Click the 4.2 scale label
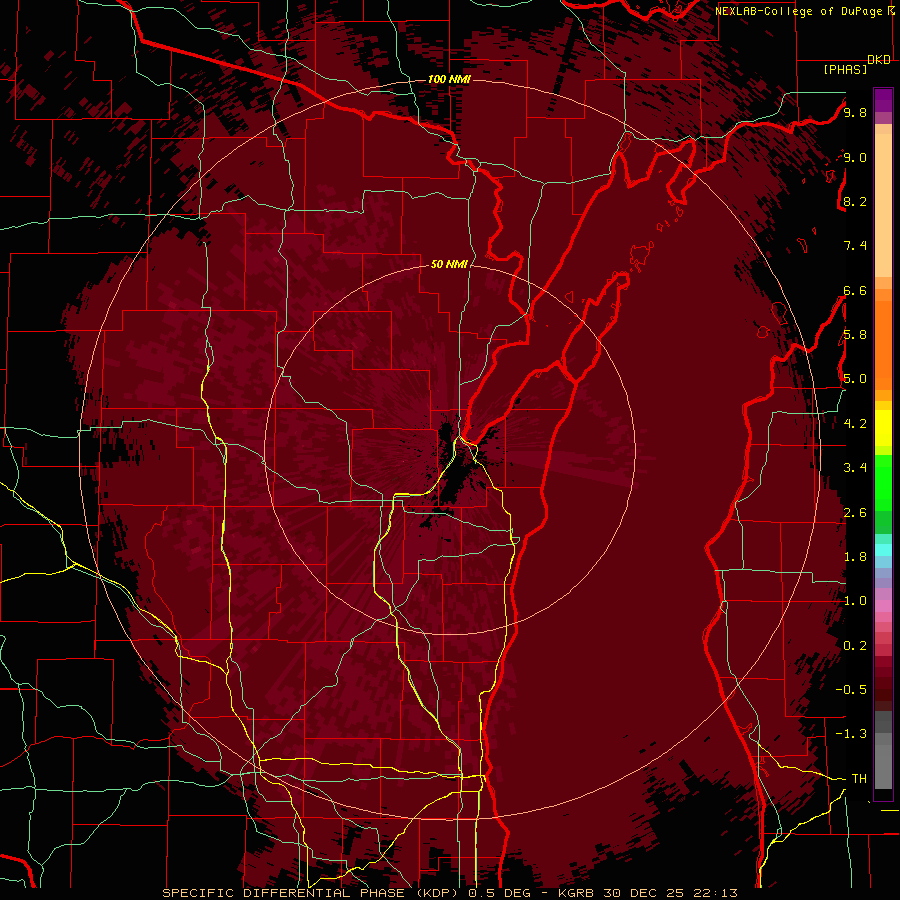The image size is (900, 900). tap(855, 424)
